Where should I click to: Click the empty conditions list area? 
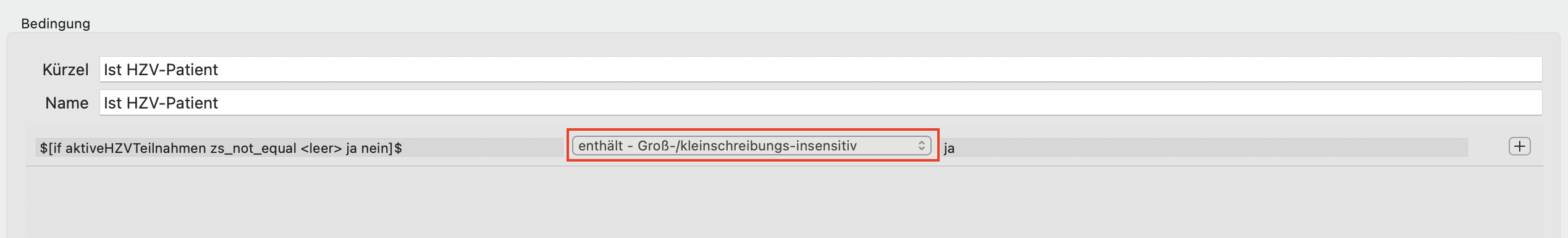[x=784, y=202]
